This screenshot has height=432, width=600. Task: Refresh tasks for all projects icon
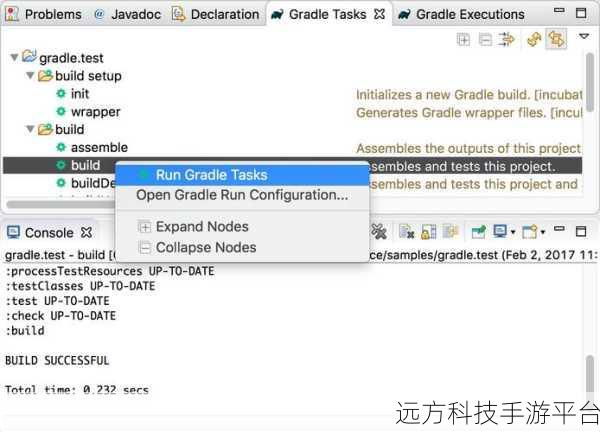(534, 39)
